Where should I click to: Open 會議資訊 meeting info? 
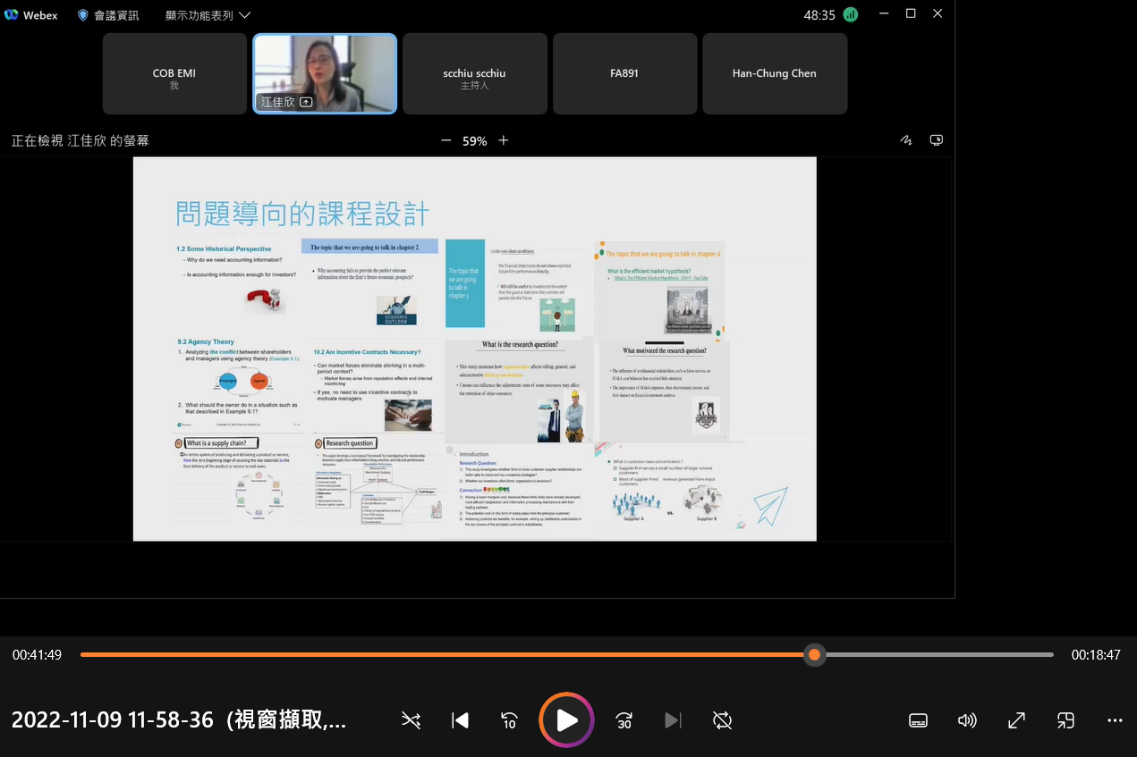[108, 15]
